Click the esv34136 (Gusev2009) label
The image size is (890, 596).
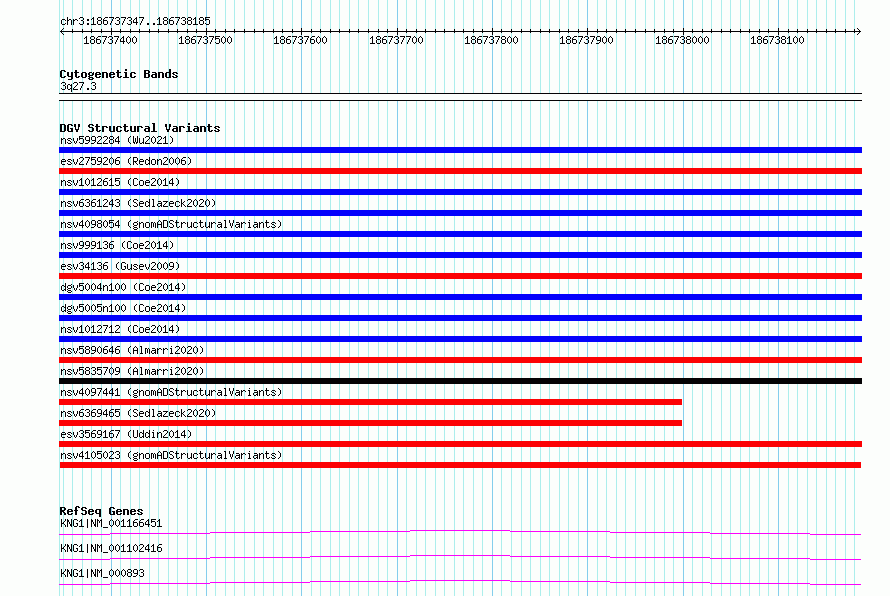click(x=120, y=266)
